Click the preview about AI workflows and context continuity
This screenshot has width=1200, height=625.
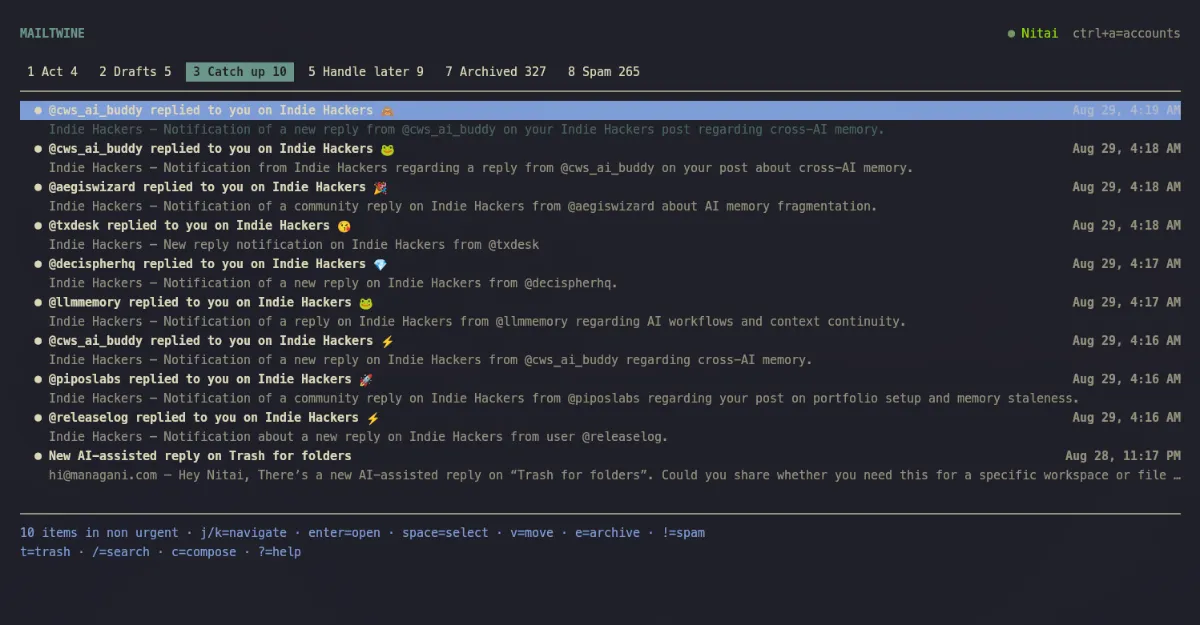click(477, 322)
